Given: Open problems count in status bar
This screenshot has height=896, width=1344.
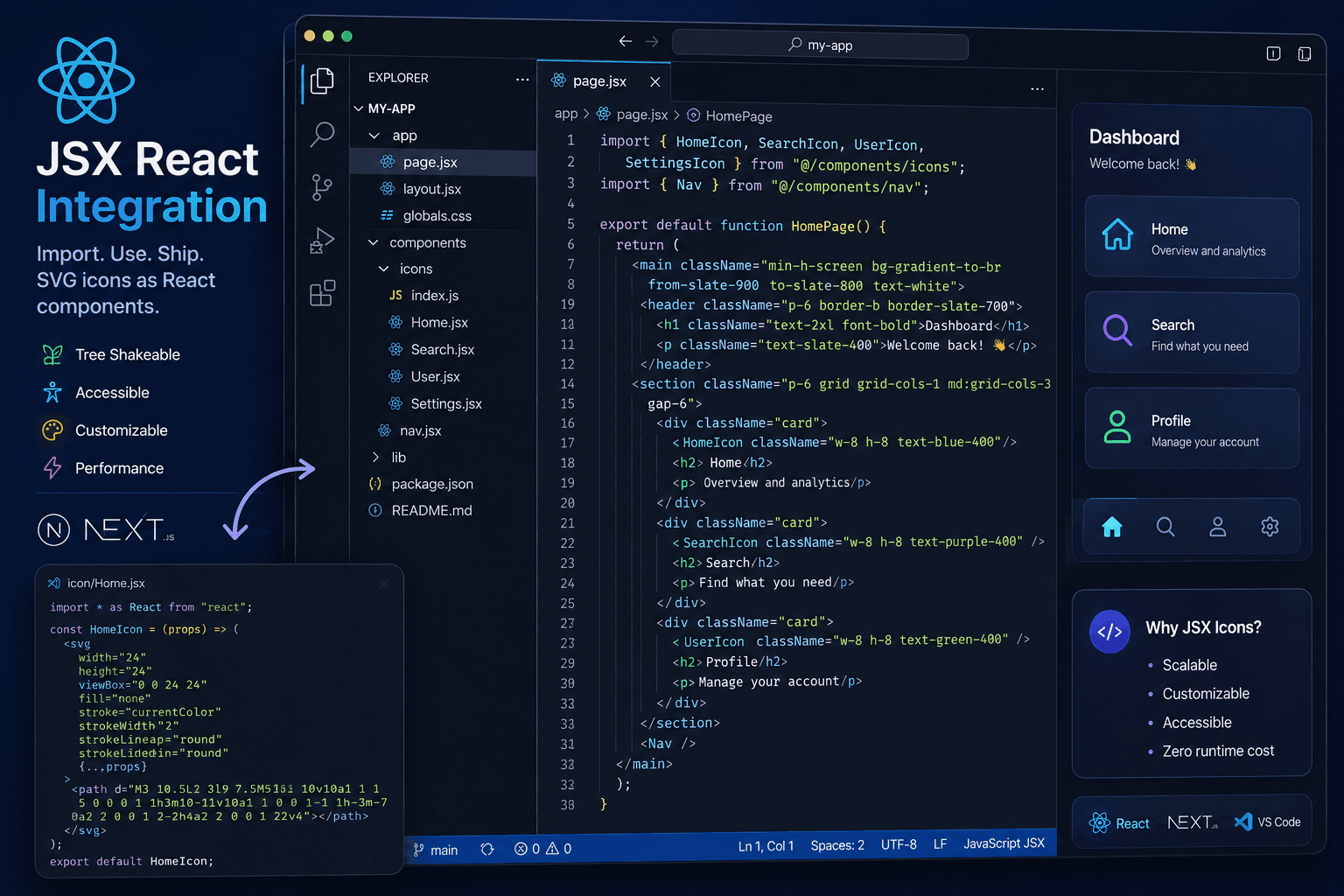Looking at the screenshot, I should pos(542,849).
